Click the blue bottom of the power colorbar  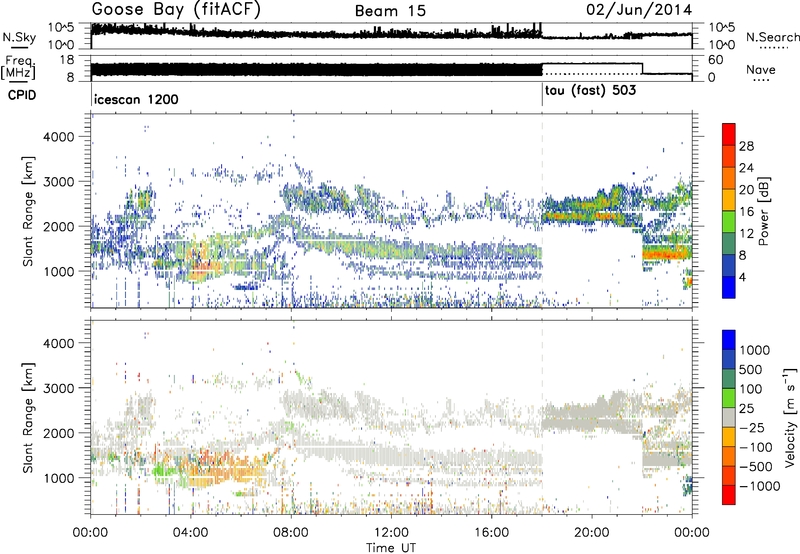[729, 287]
